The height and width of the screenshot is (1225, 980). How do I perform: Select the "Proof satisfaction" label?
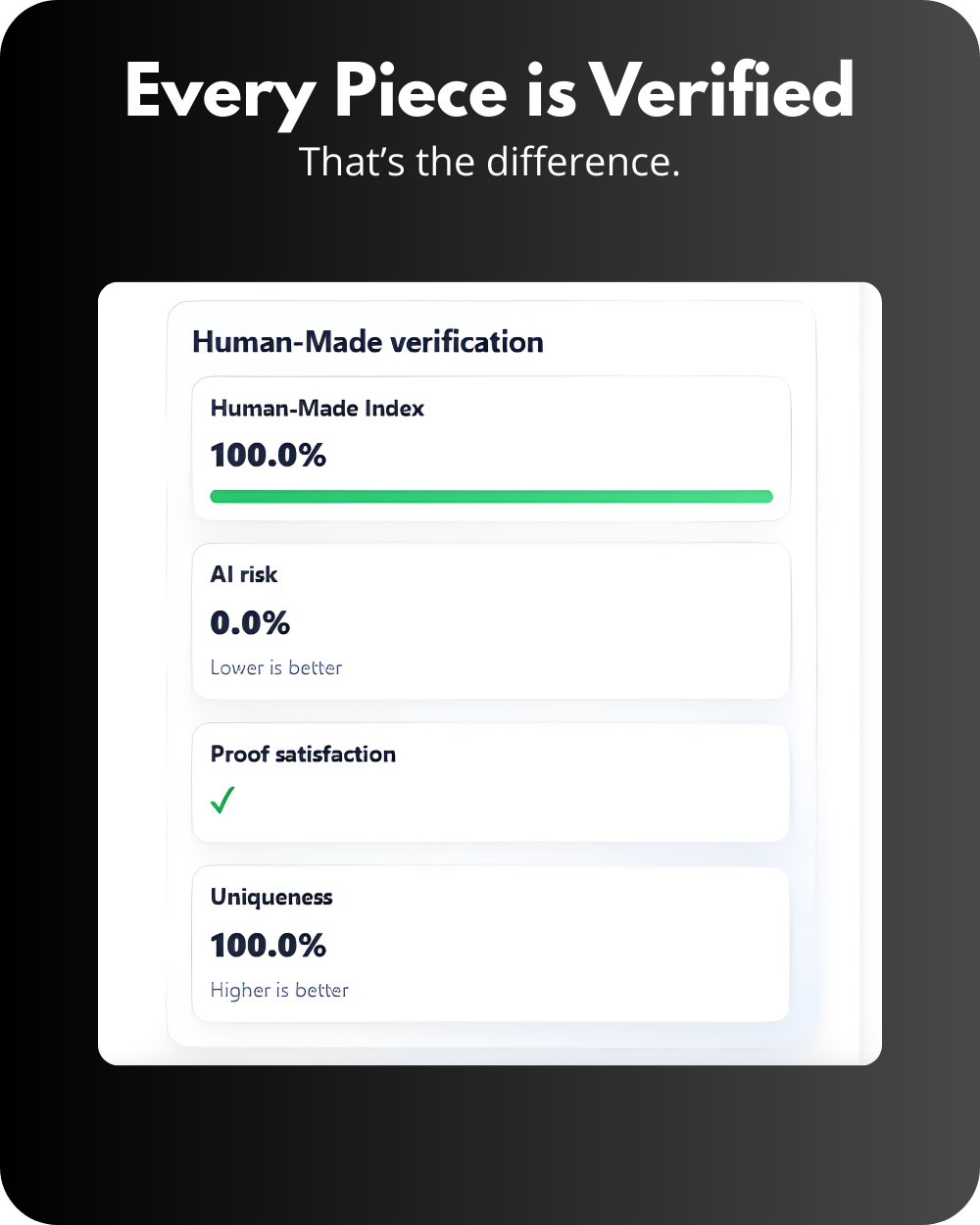(x=303, y=754)
